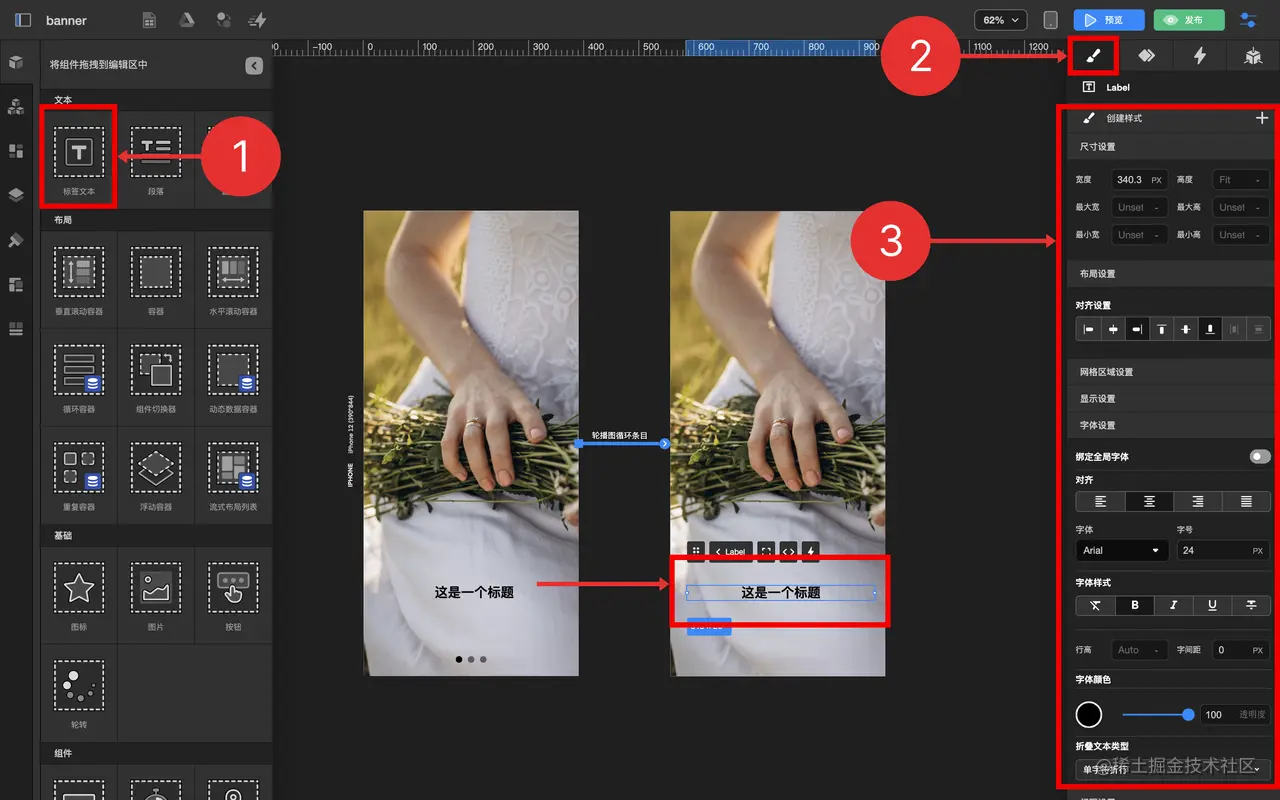Align element to bottom edge
The height and width of the screenshot is (800, 1280).
(x=1210, y=329)
